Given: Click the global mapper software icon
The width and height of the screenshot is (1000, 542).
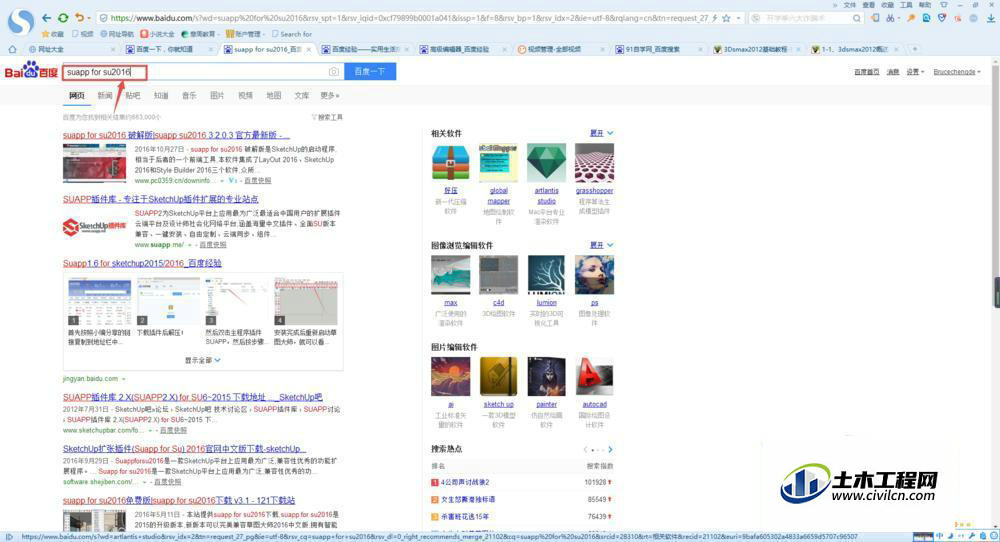Looking at the screenshot, I should point(498,163).
